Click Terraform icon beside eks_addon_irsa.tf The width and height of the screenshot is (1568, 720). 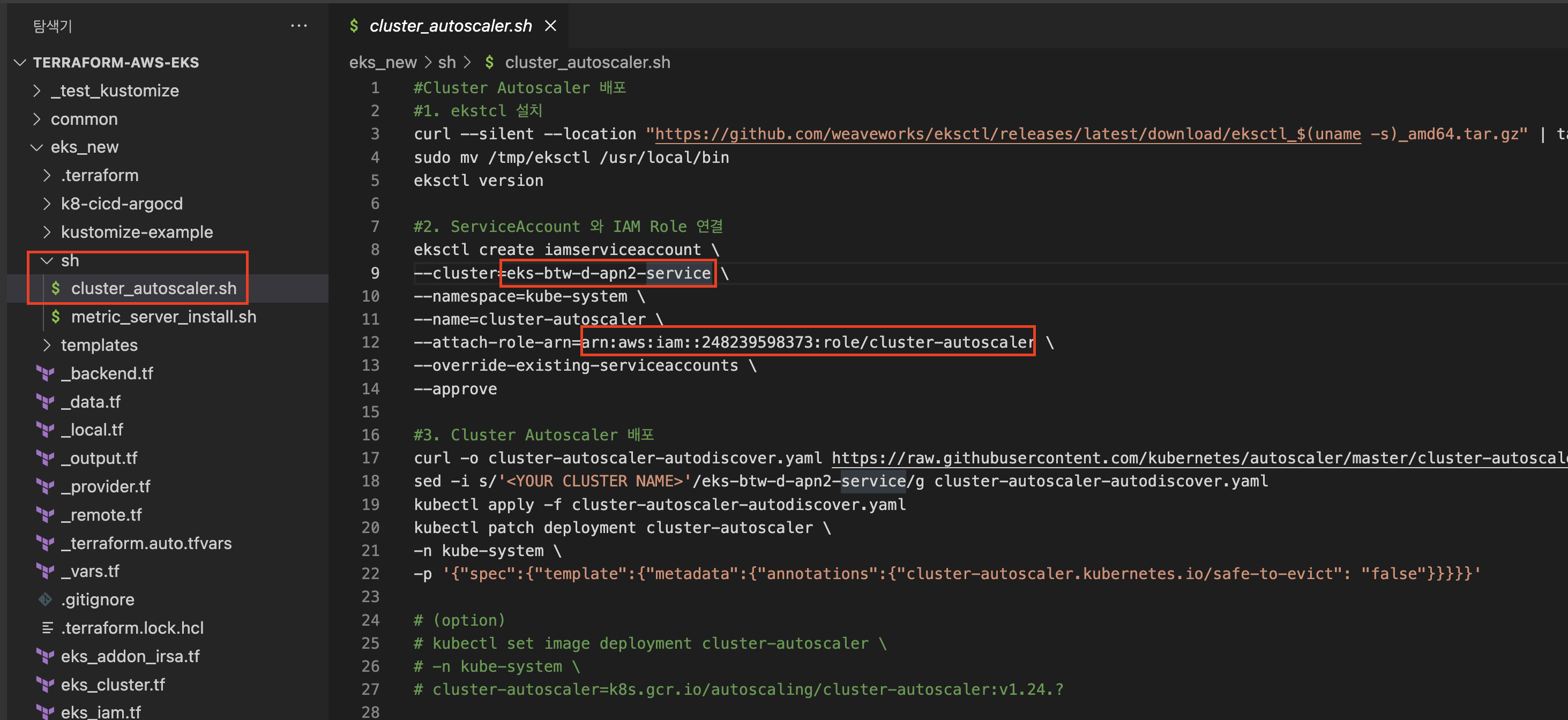point(46,656)
